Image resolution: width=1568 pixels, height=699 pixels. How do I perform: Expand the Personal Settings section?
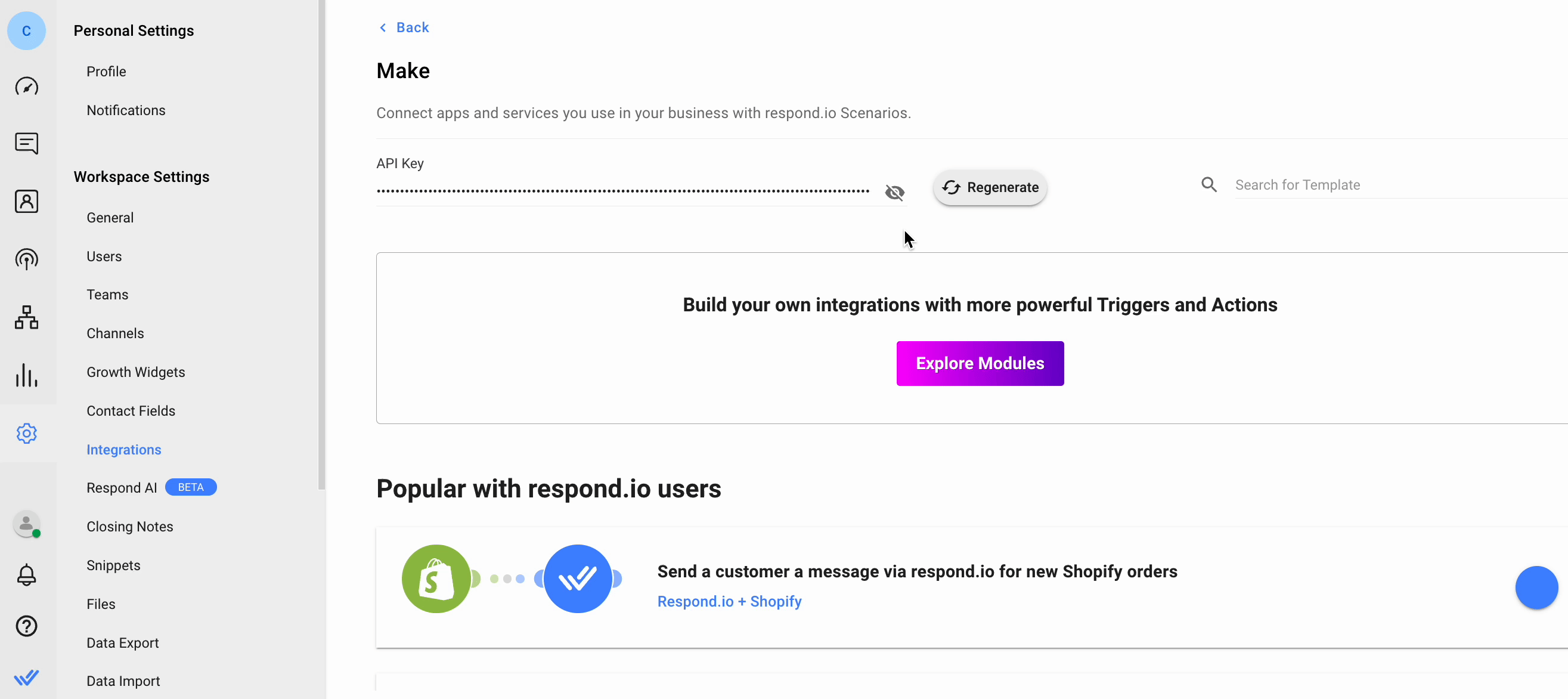134,30
